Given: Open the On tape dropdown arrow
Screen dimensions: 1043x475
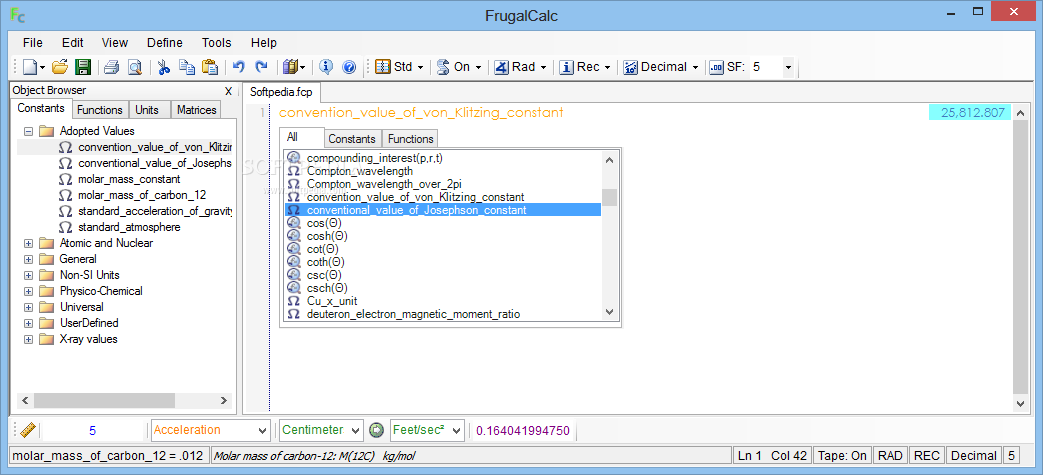Looking at the screenshot, I should (478, 67).
